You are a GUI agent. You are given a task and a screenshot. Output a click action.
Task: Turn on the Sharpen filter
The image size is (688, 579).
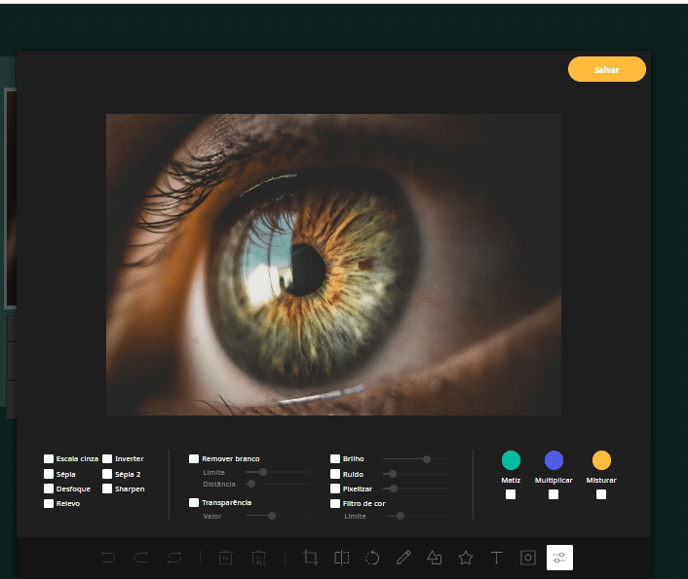(x=107, y=489)
